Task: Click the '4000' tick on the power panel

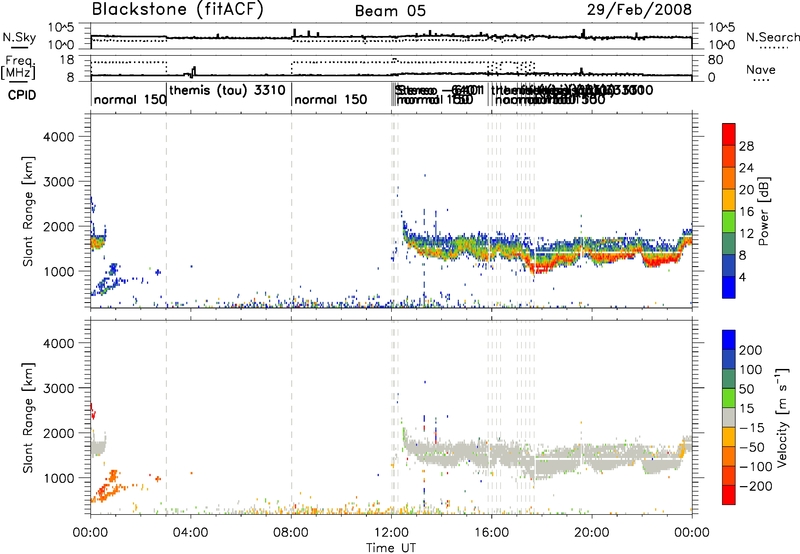Action: tap(58, 137)
